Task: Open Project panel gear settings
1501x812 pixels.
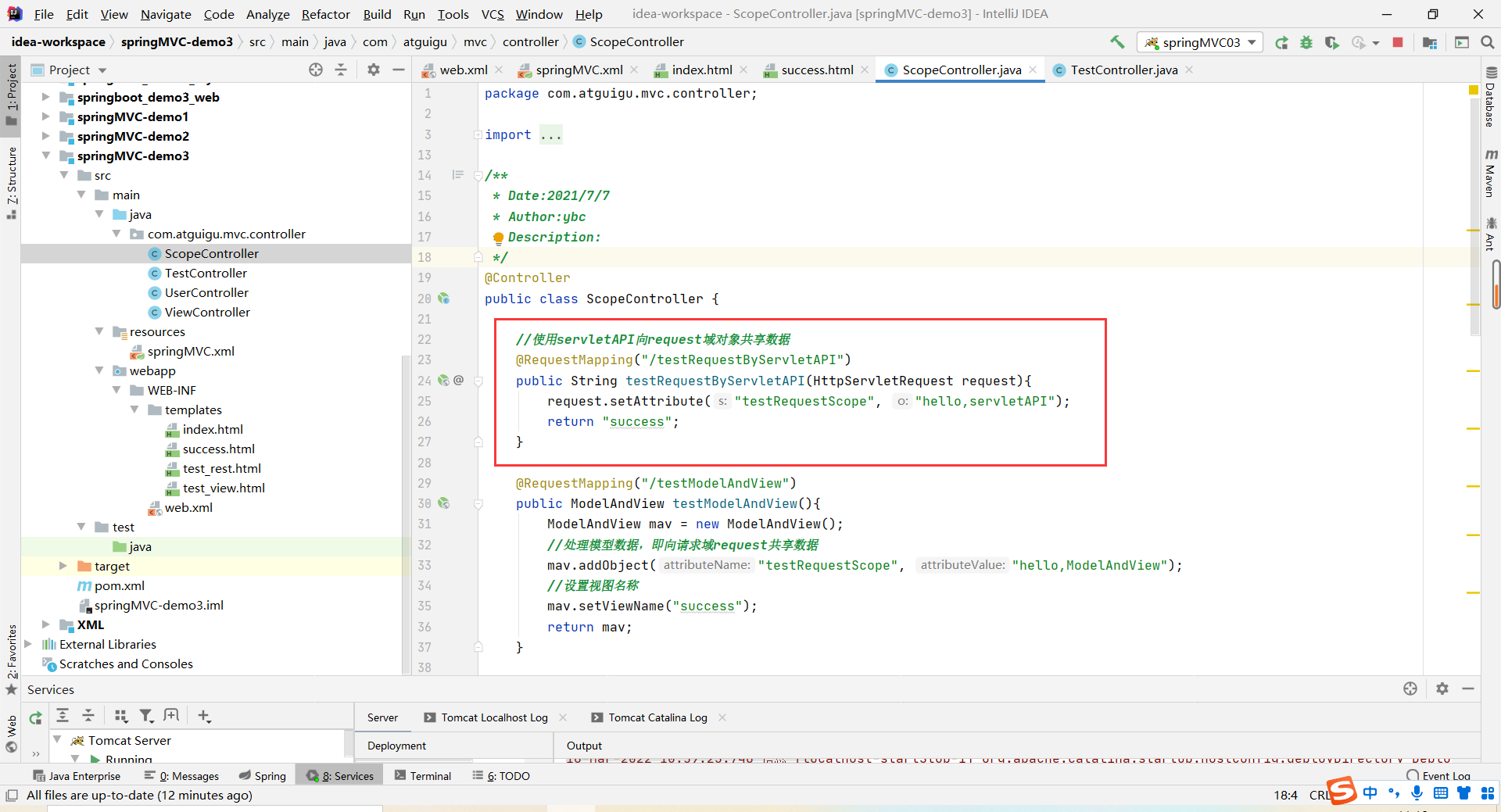Action: pyautogui.click(x=374, y=70)
